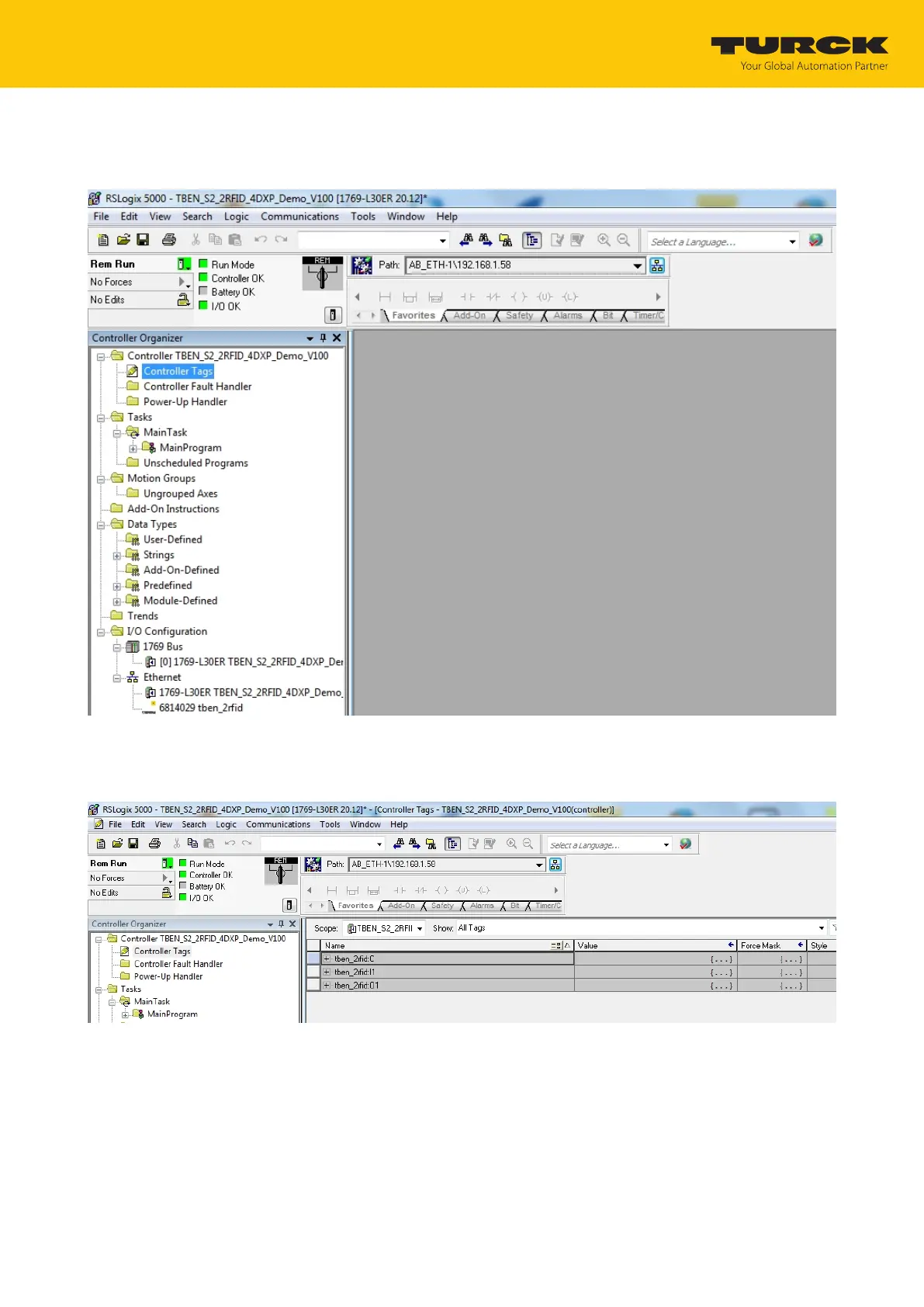Click Zoom In magnifier in upper RSLogix toolbar

(604, 241)
